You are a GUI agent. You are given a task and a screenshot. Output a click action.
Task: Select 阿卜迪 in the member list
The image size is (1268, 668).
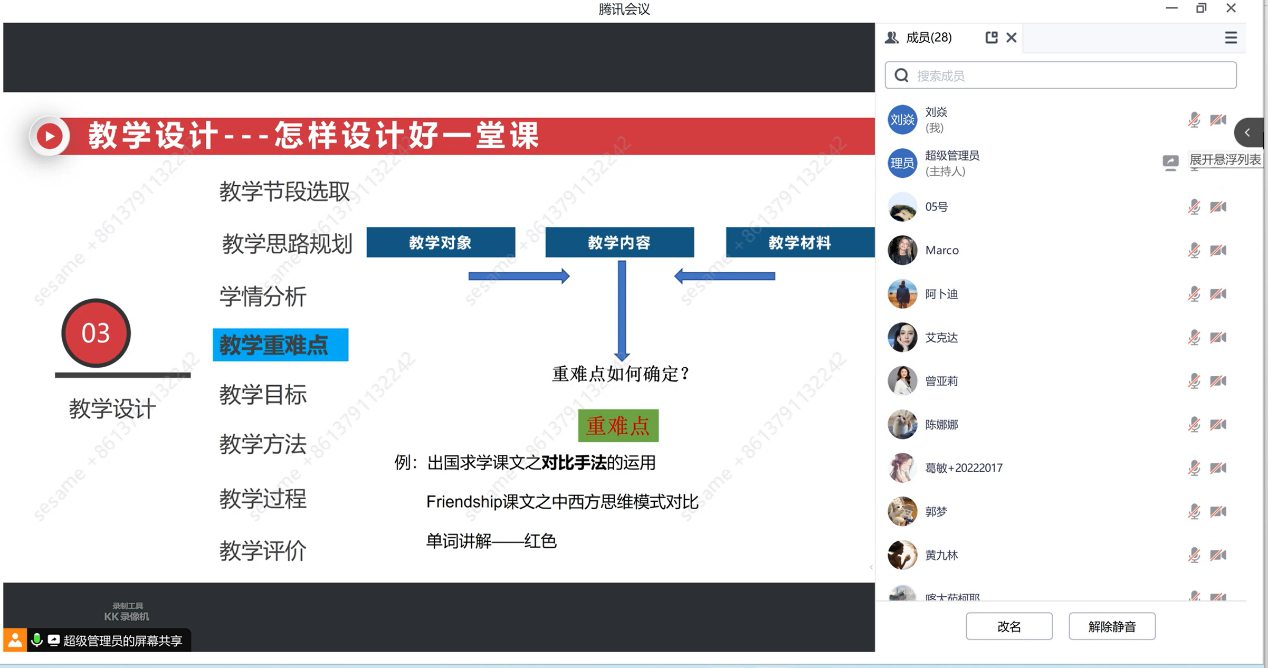(x=941, y=294)
